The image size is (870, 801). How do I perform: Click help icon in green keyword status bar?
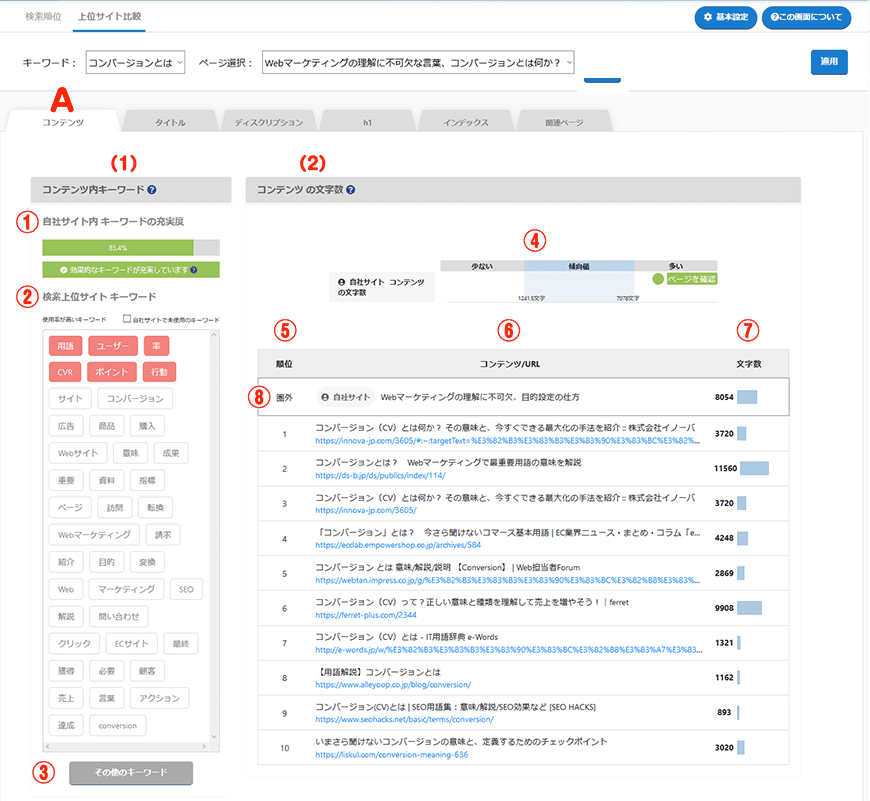(194, 269)
